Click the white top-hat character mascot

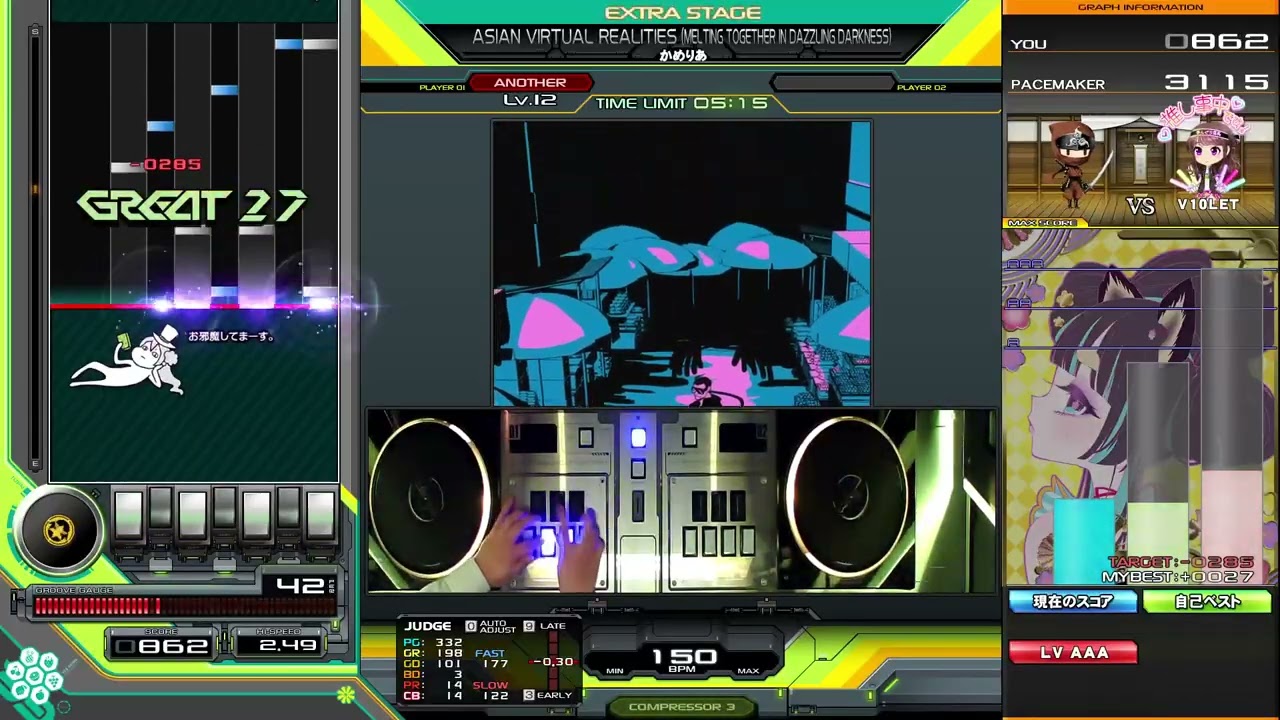pos(129,359)
